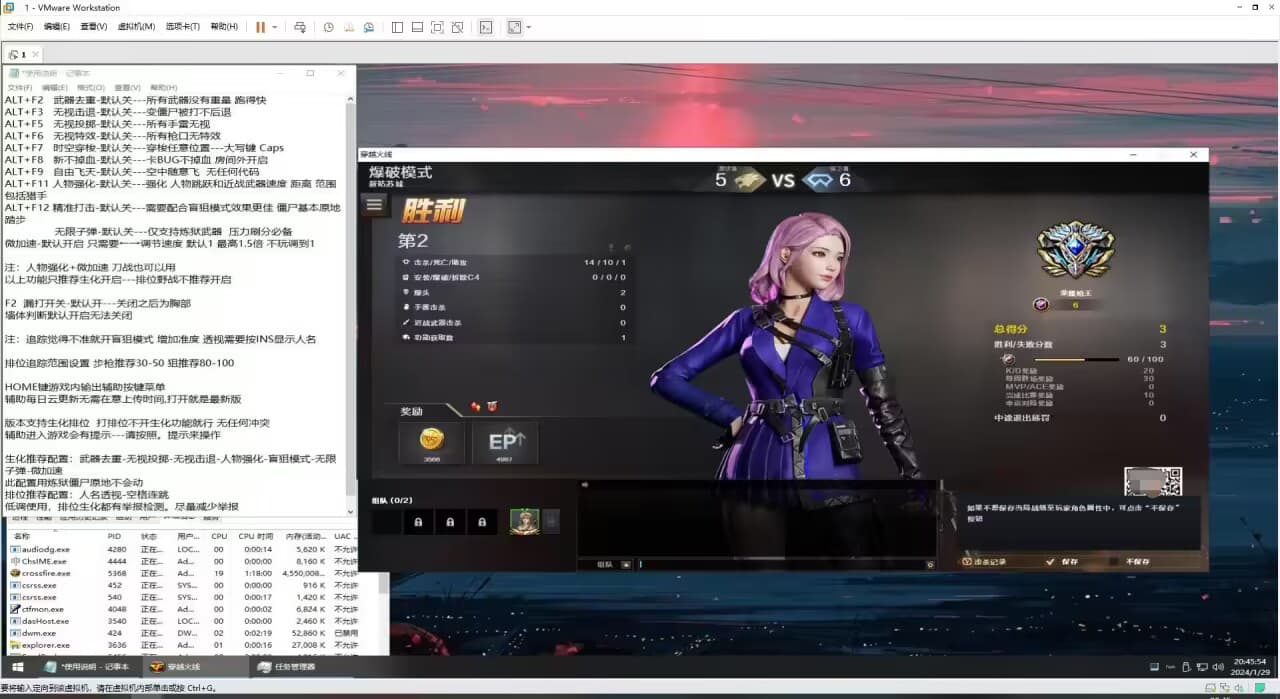Click the Unity mode toolbar icon
Viewport: 1280px width, 699px height.
(x=457, y=27)
